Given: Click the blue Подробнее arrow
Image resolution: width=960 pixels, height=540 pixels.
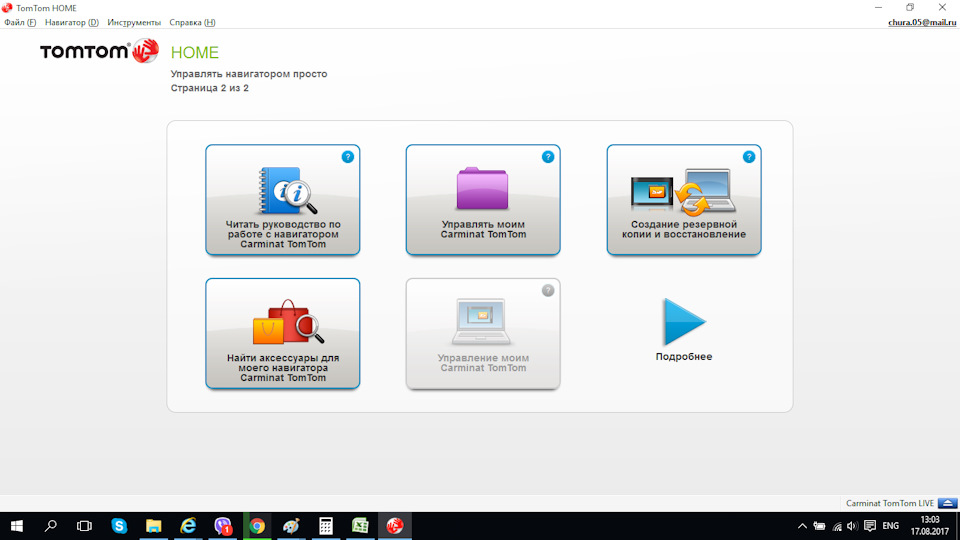Looking at the screenshot, I should point(684,322).
